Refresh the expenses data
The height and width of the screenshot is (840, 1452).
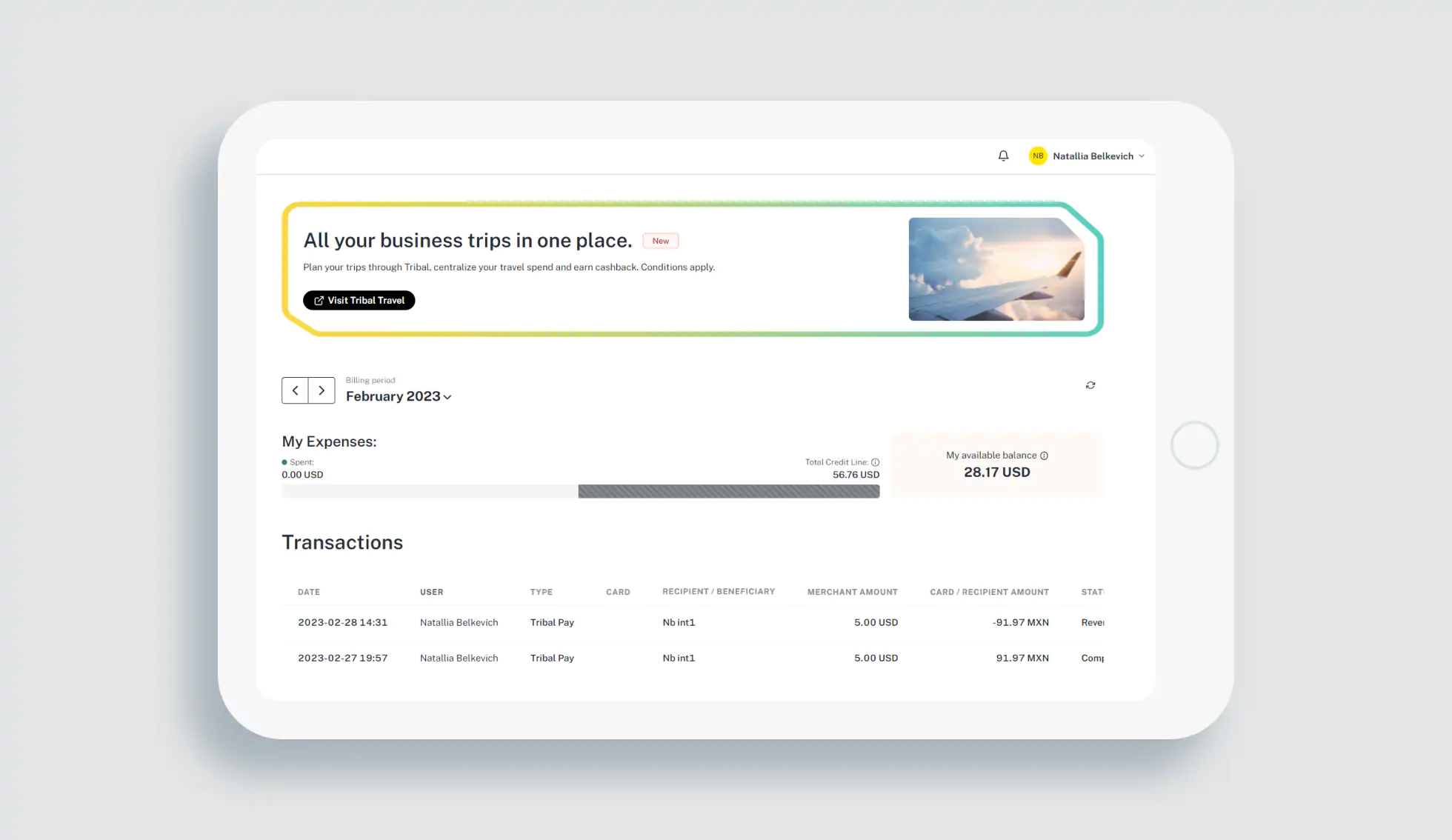click(1090, 385)
